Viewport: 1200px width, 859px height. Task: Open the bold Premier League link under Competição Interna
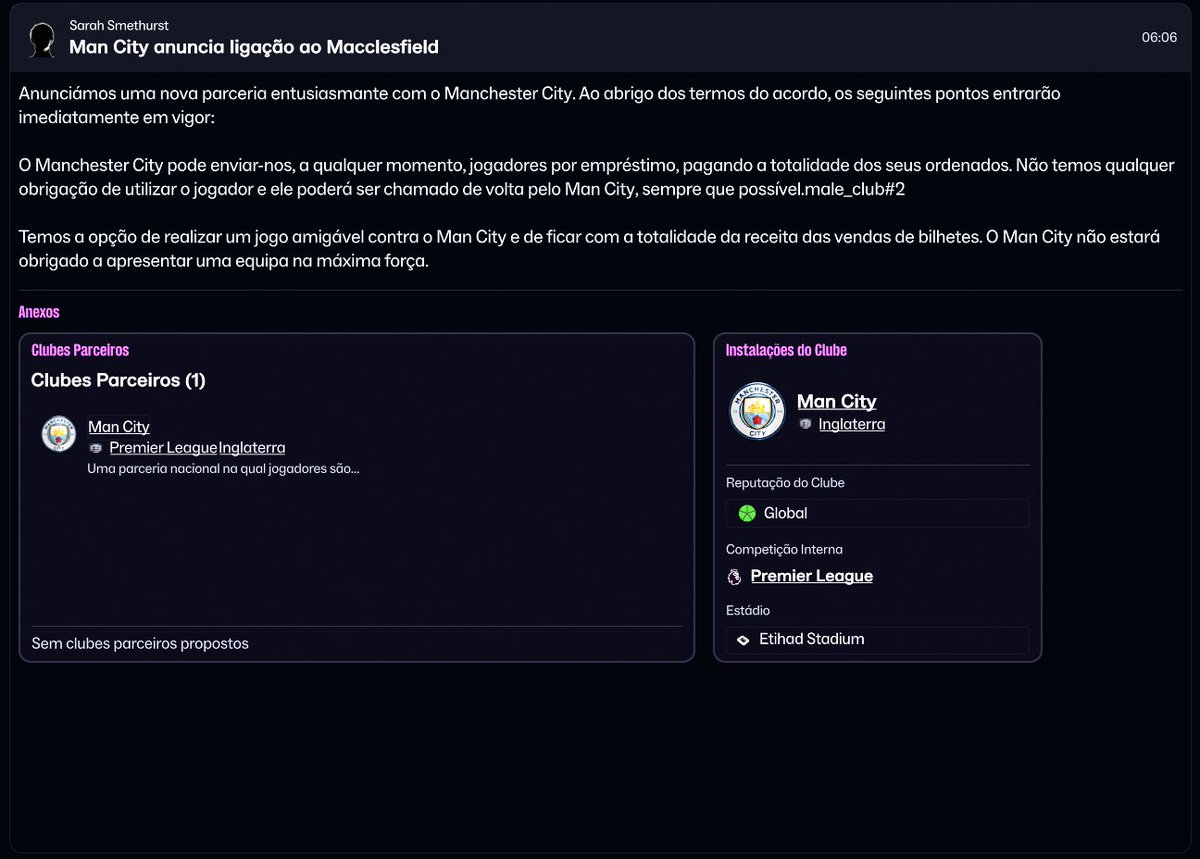(812, 576)
